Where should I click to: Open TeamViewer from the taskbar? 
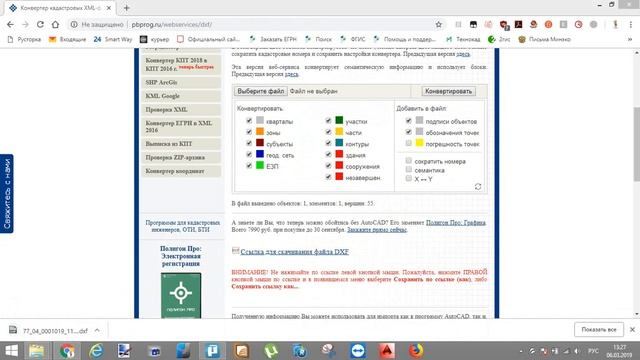click(x=358, y=351)
